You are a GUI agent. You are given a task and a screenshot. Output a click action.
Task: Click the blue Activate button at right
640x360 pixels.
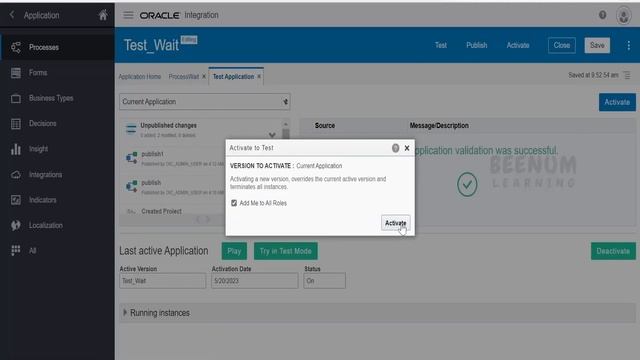617,102
